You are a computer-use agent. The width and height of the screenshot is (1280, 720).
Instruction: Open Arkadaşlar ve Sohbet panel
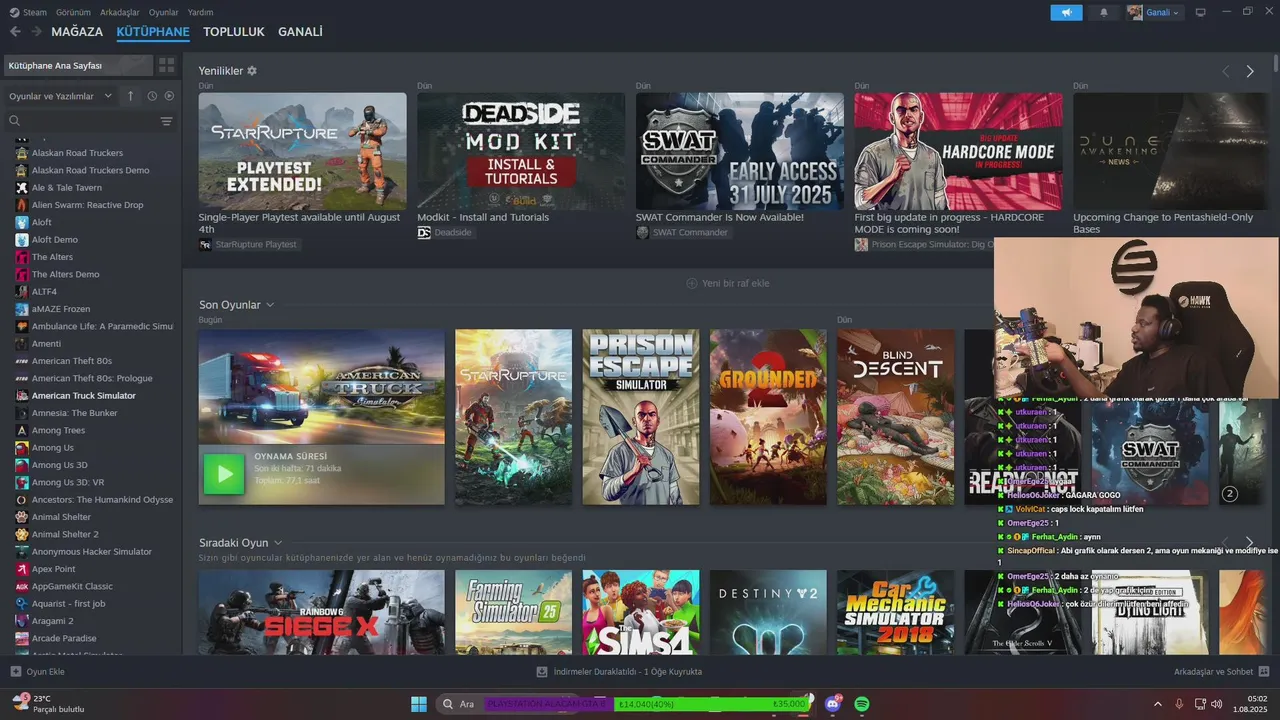pyautogui.click(x=1221, y=672)
